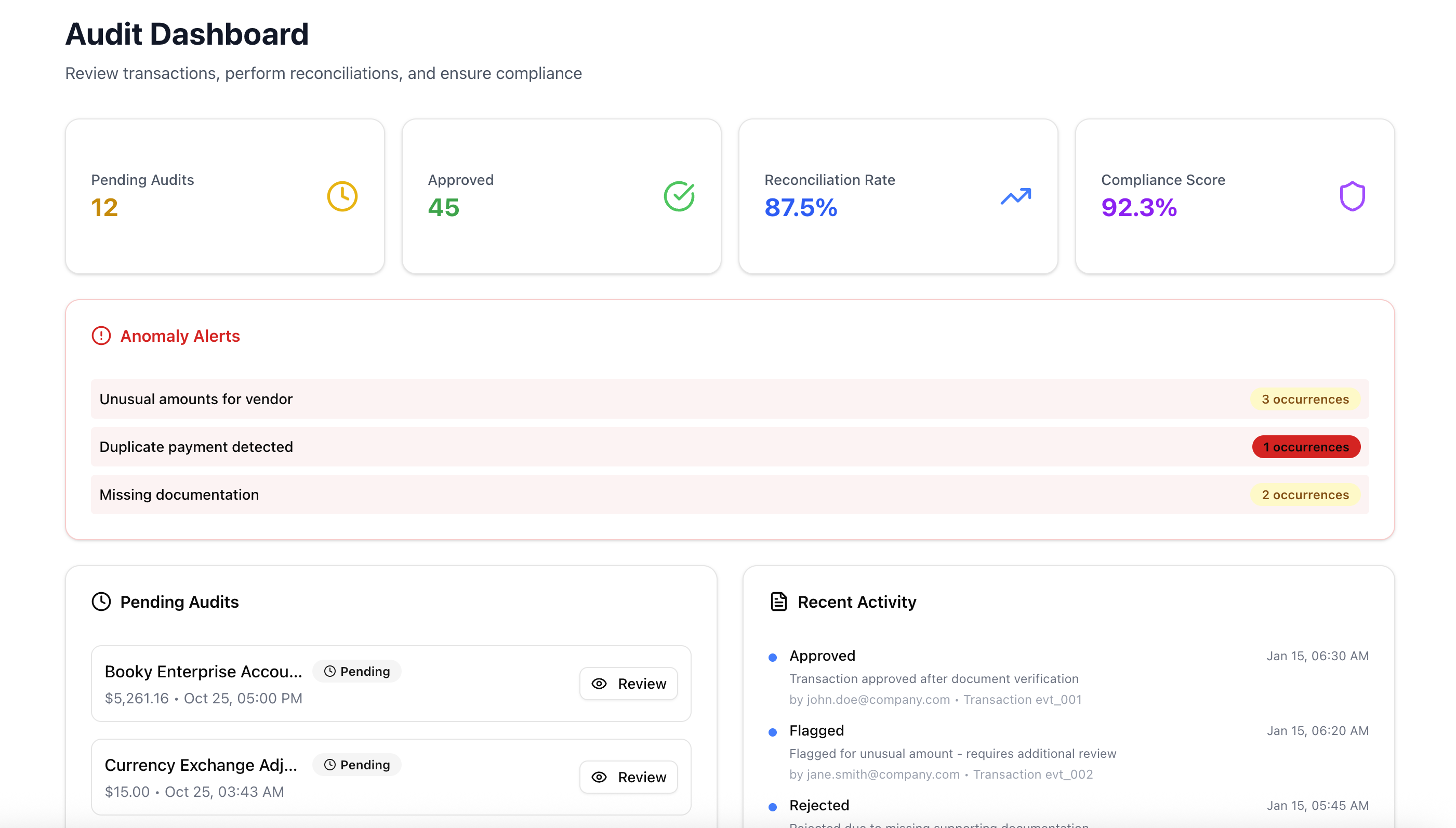The height and width of the screenshot is (828, 1456).
Task: Open the Missing documentation alert row
Action: [179, 495]
